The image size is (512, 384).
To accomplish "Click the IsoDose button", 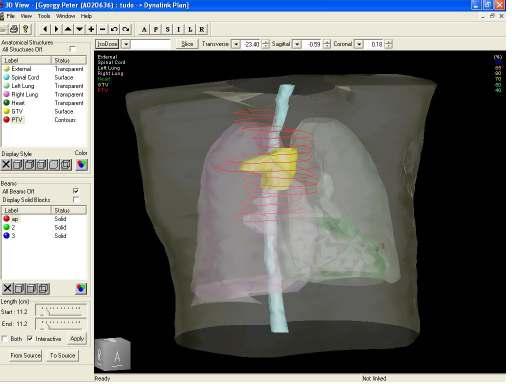I will pos(107,44).
